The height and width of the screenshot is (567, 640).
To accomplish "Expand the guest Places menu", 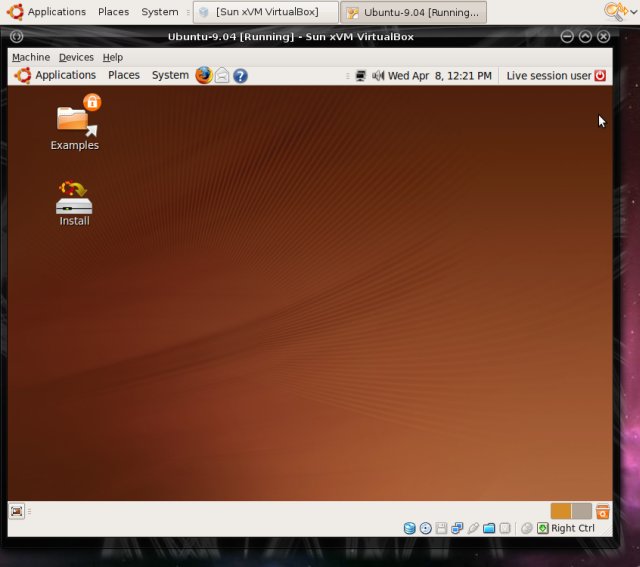I will pos(123,75).
